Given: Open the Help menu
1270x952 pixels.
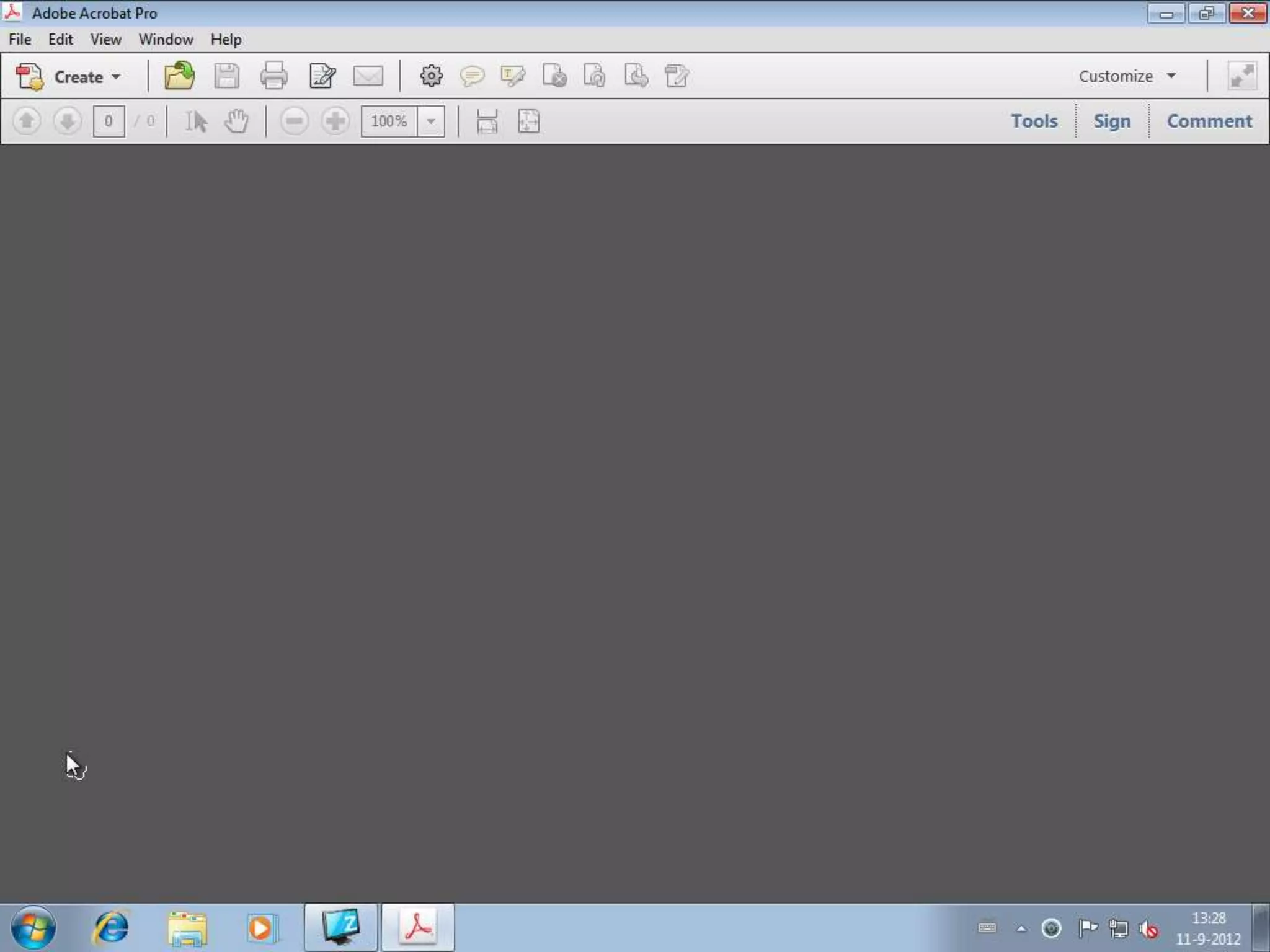Looking at the screenshot, I should click(x=226, y=40).
